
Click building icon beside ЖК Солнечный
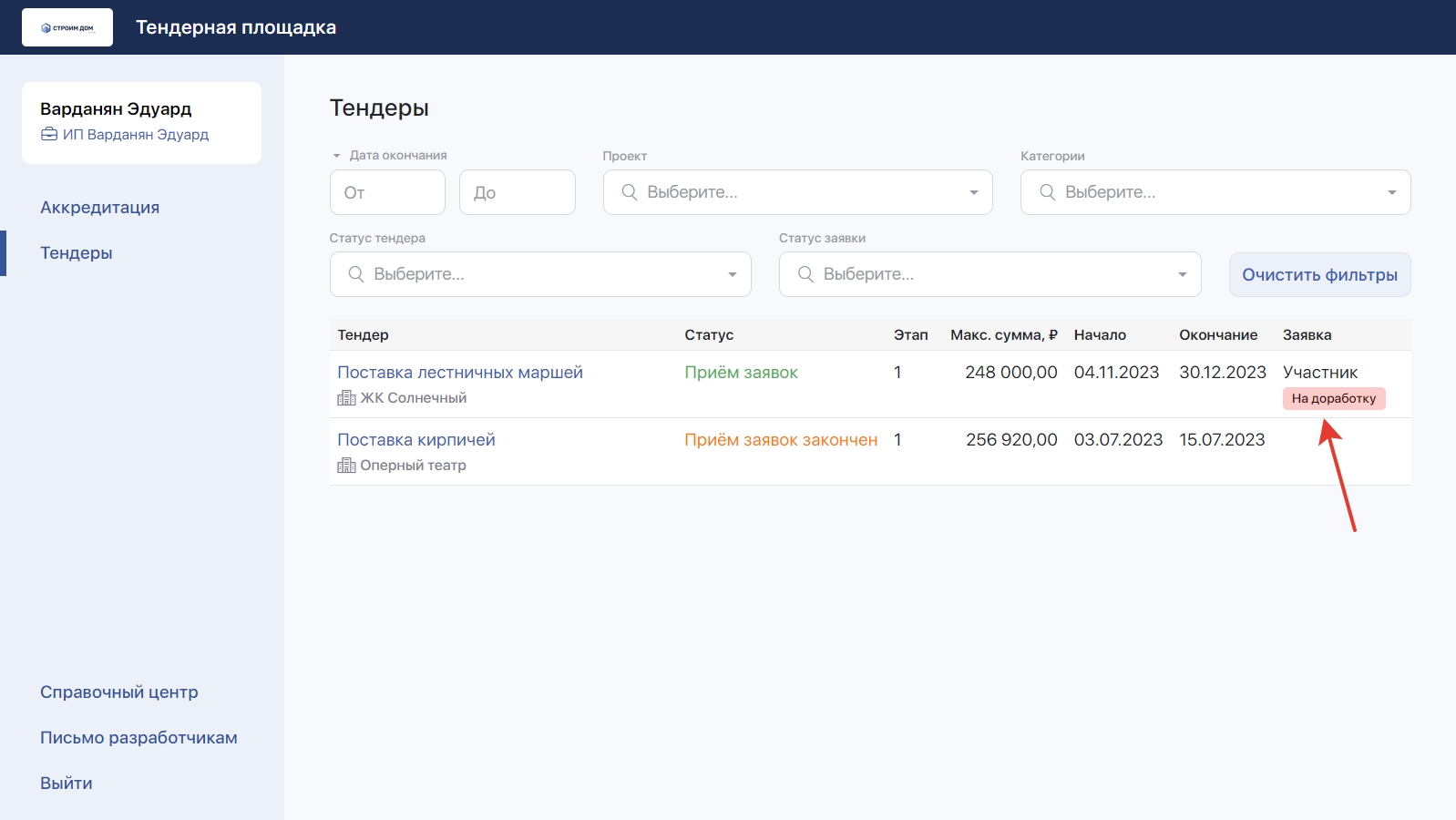346,398
